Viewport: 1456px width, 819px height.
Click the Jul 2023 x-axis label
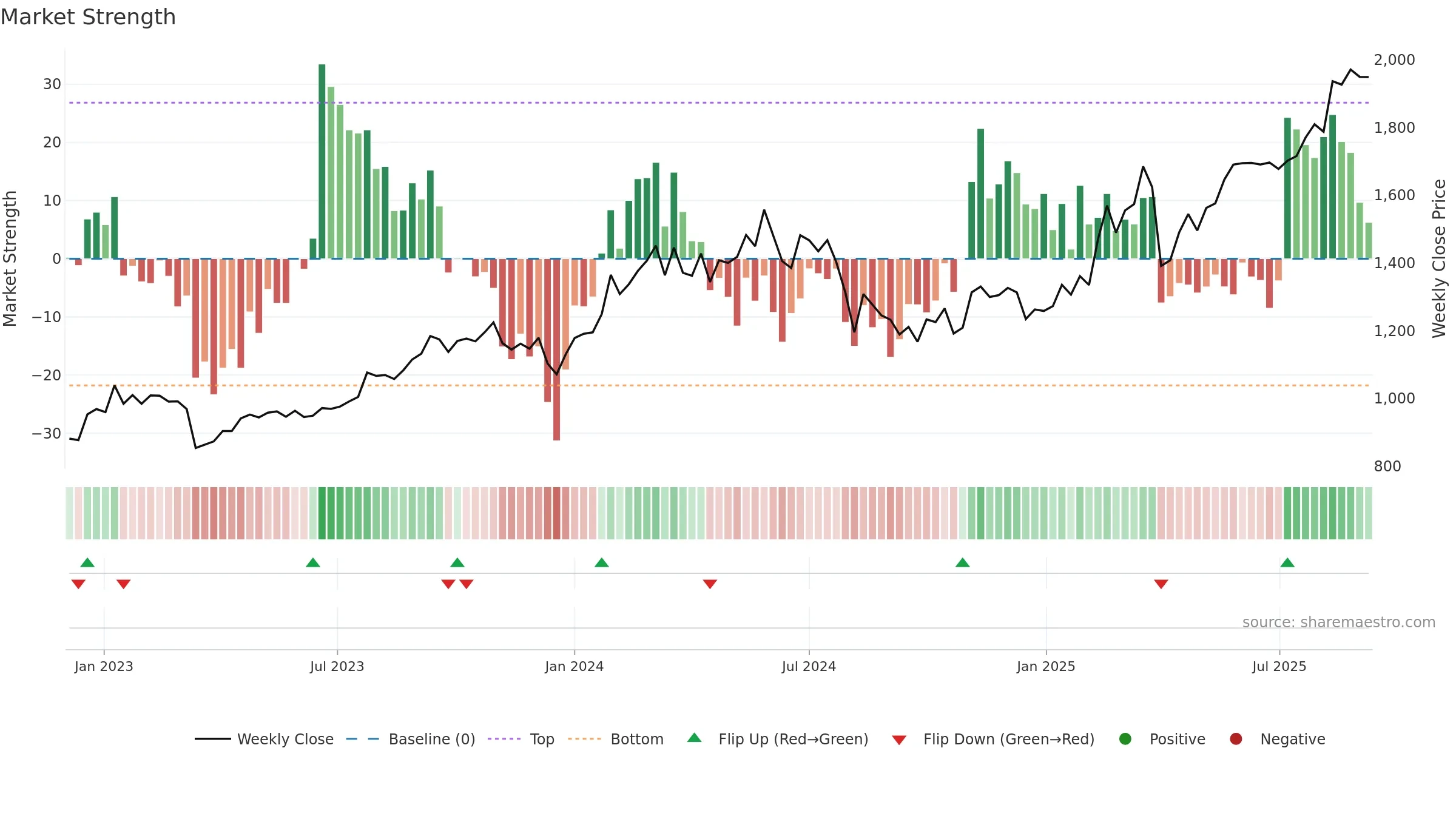point(337,666)
